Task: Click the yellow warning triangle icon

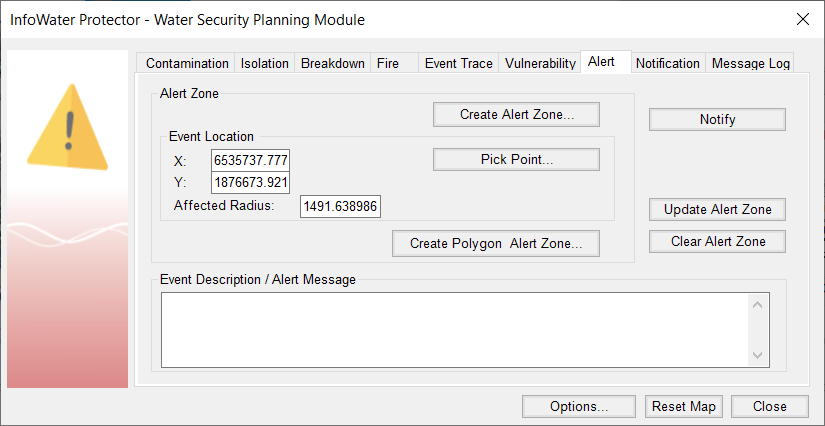Action: (x=68, y=126)
